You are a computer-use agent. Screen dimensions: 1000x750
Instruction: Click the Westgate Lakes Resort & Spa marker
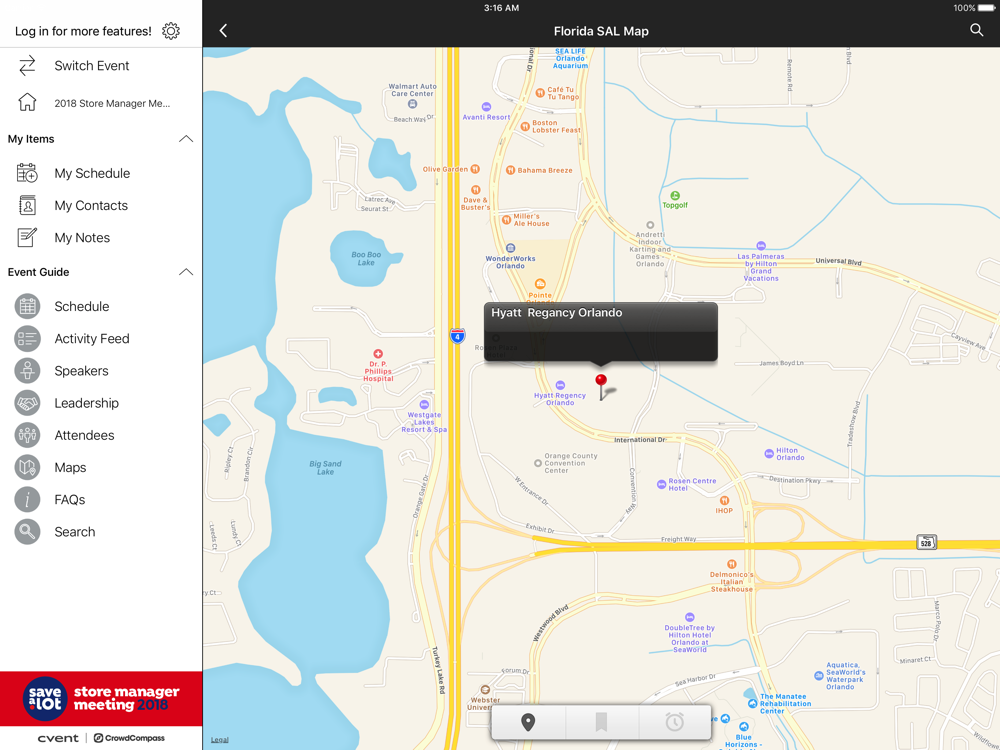[424, 404]
